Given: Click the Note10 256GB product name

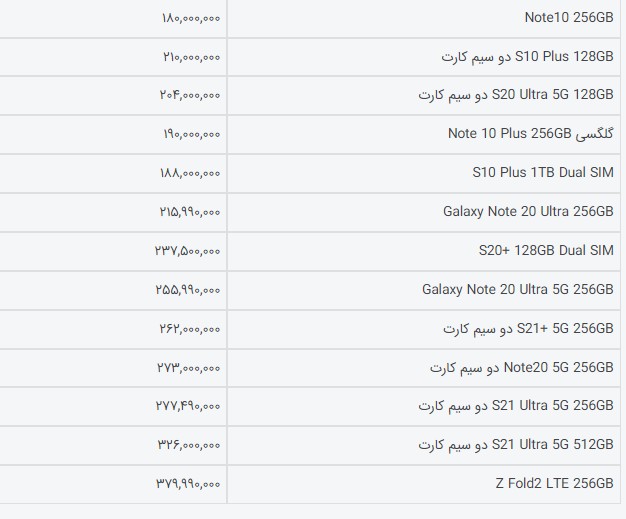Looking at the screenshot, I should coord(568,18).
